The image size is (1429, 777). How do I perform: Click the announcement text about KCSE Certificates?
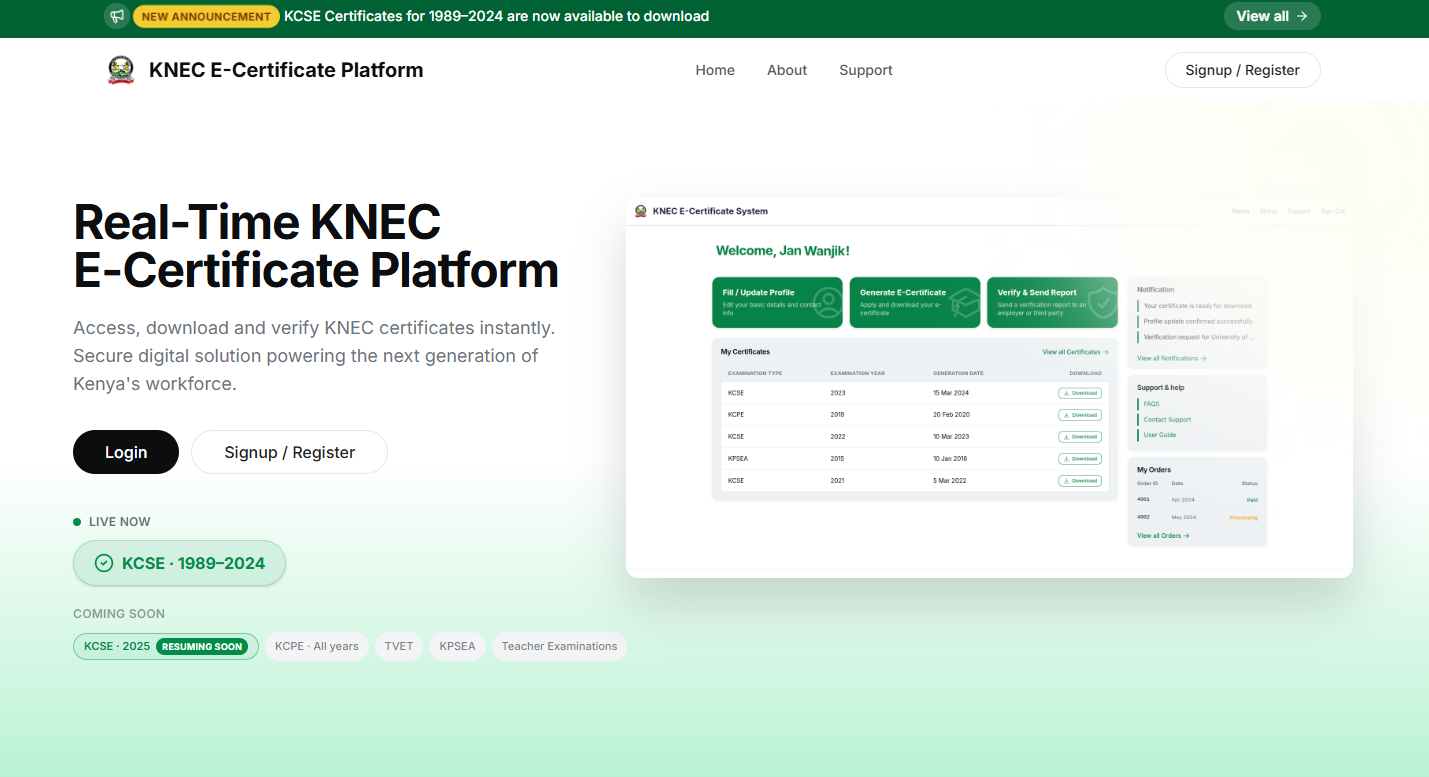pos(497,16)
